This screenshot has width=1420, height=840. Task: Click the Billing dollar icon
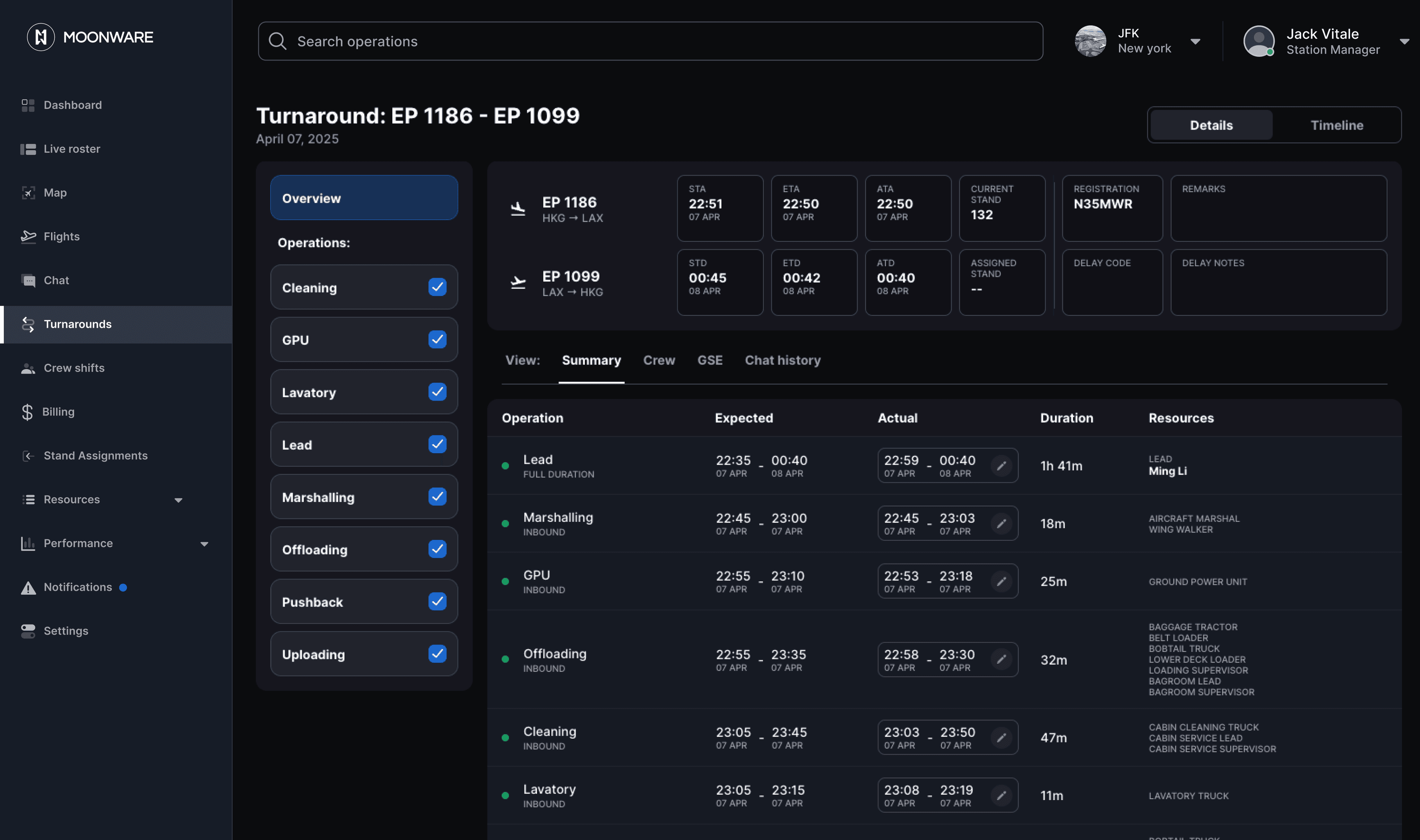click(x=27, y=412)
